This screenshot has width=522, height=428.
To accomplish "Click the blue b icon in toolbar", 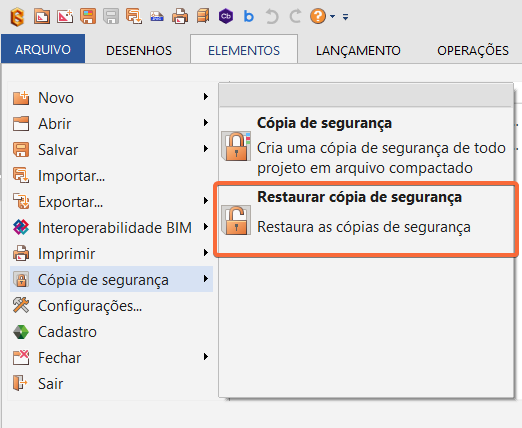I will (x=249, y=16).
